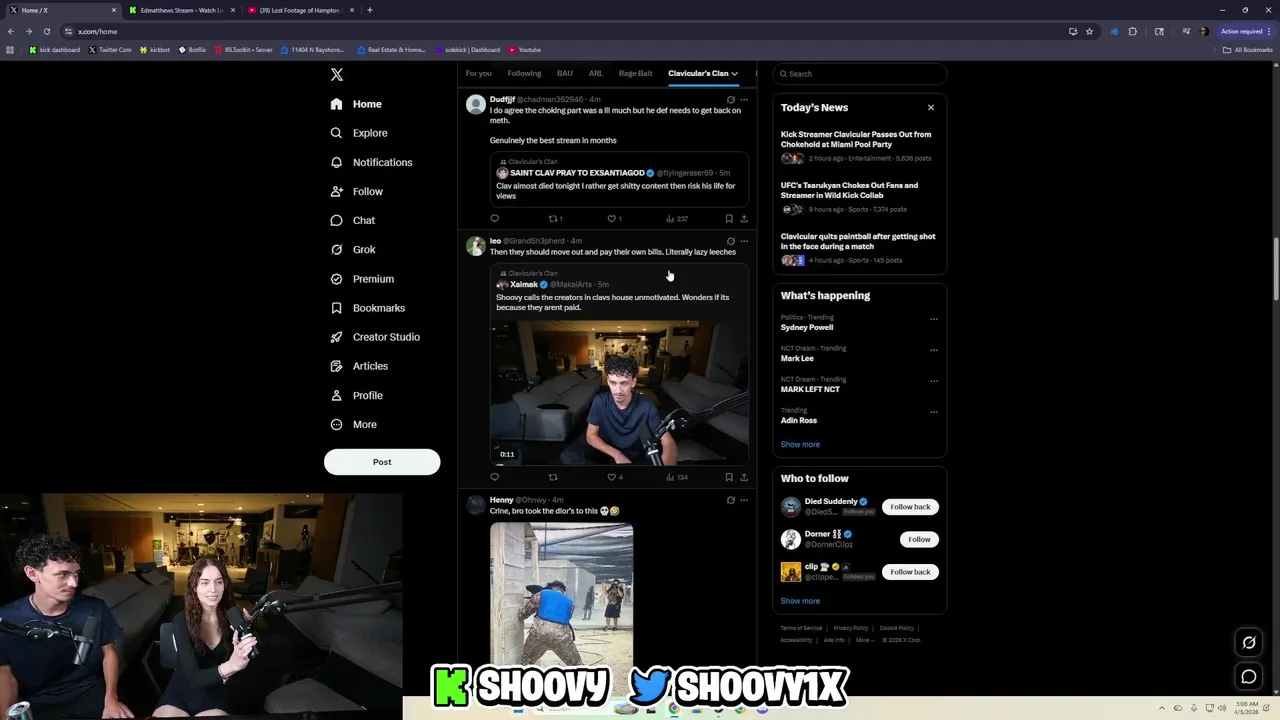This screenshot has height=720, width=1280.
Task: Open more options on Henny's post
Action: [x=743, y=500]
